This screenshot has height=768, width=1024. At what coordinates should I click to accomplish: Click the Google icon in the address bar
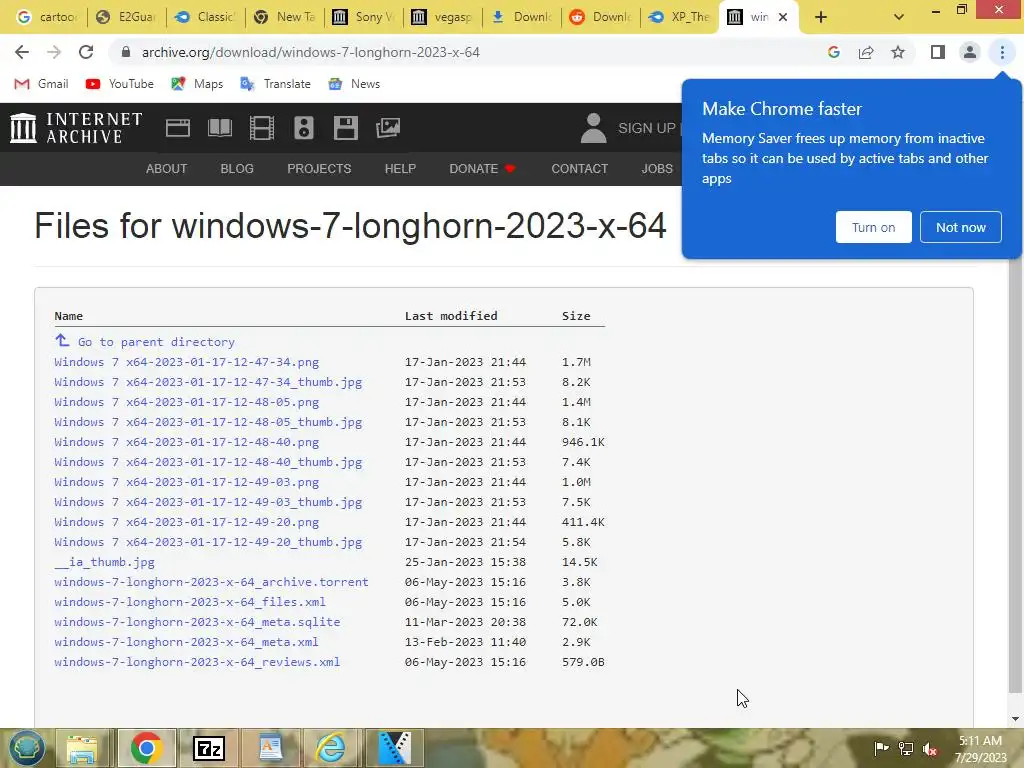833,52
